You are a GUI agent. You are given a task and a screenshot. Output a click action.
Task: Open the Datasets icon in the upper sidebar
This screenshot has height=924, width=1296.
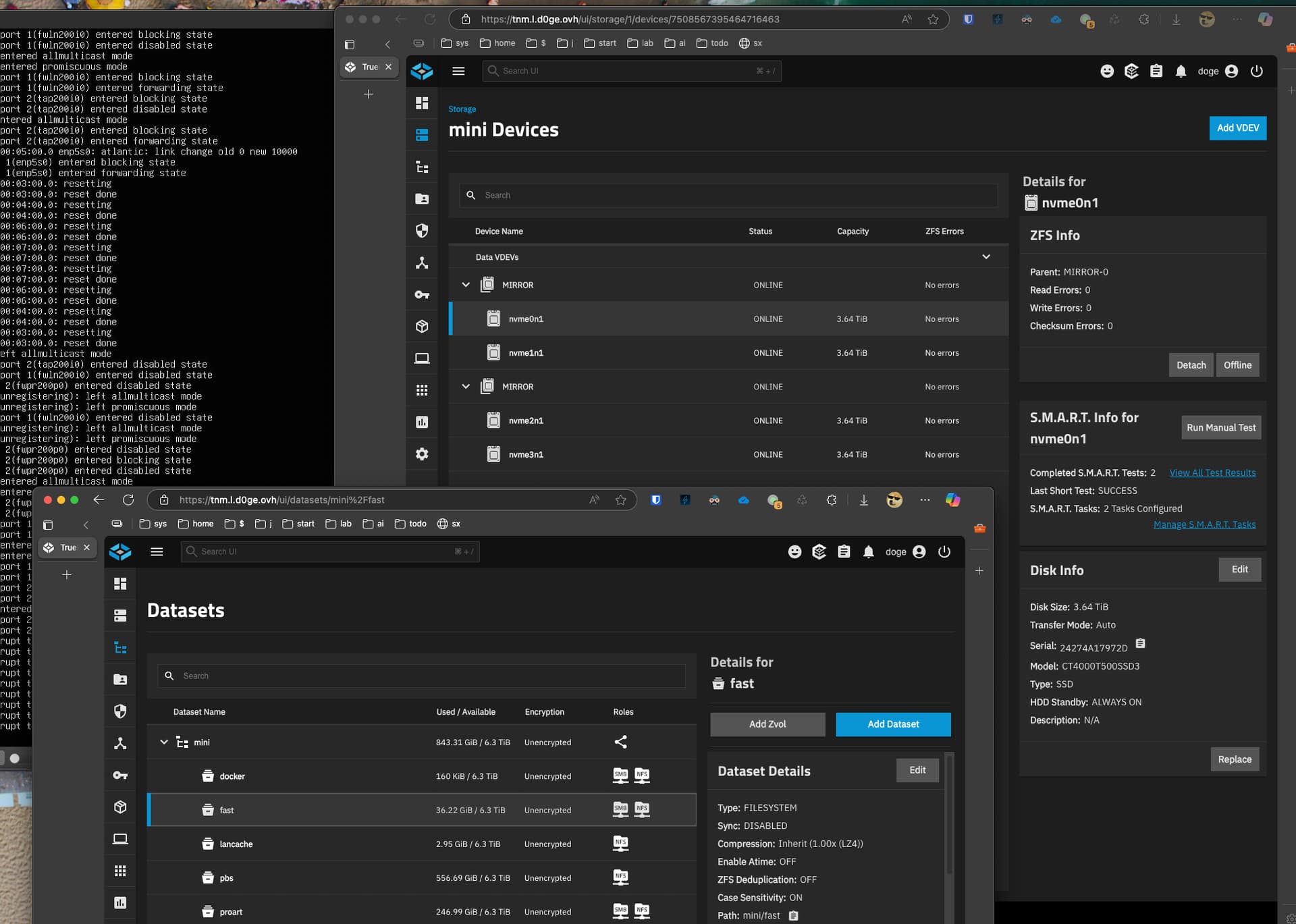click(422, 167)
